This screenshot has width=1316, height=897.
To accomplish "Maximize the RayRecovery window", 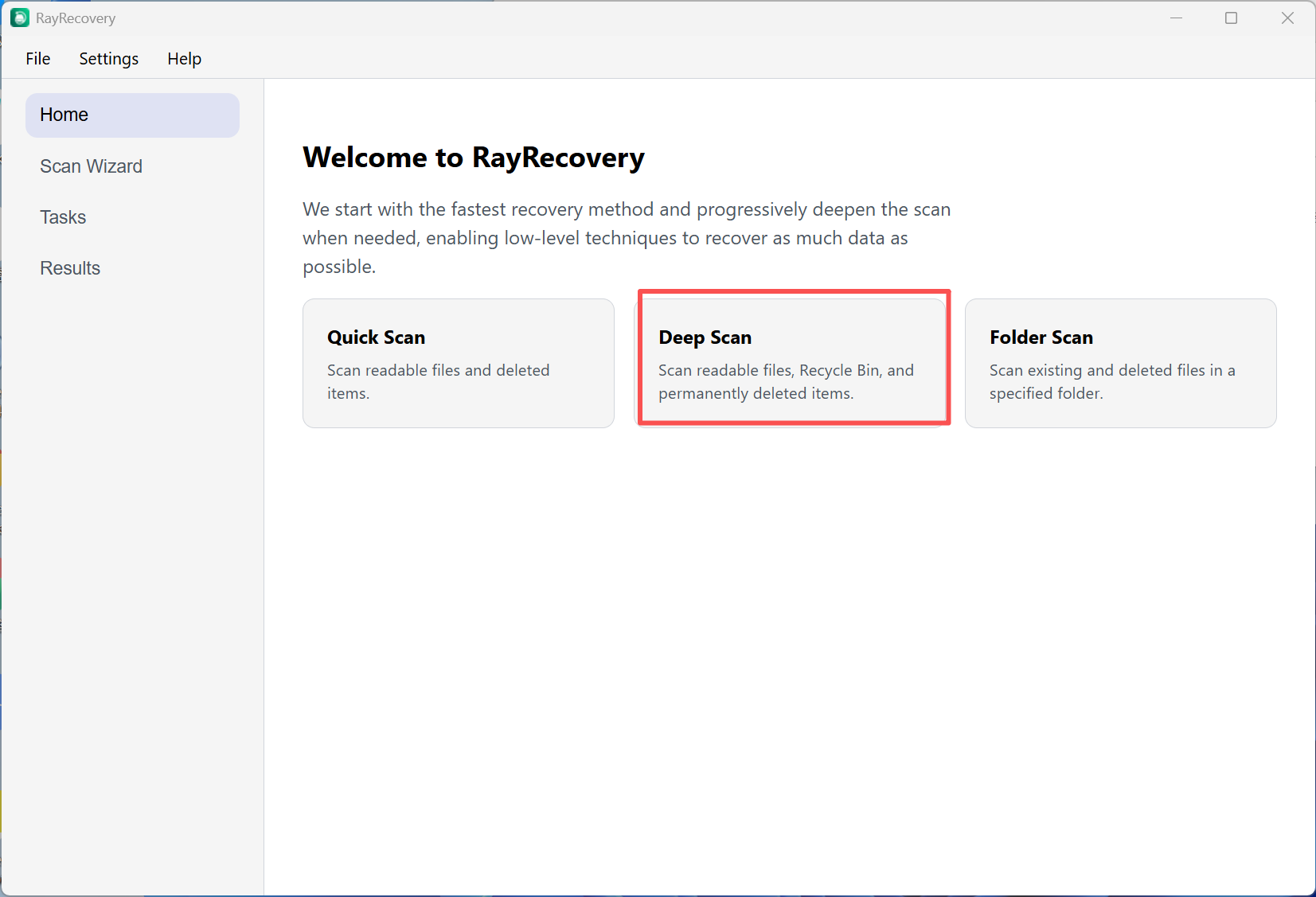I will click(x=1231, y=18).
